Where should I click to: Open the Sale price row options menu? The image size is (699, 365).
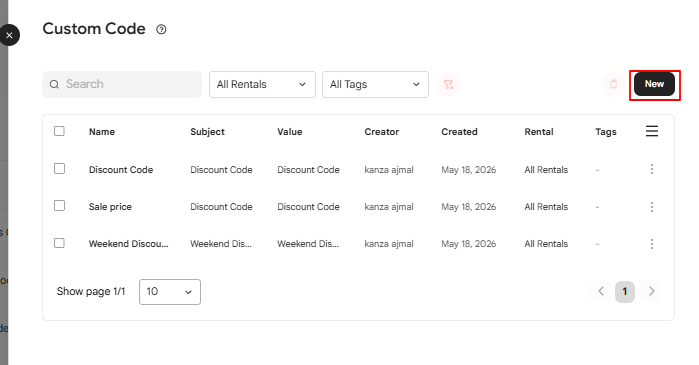click(x=652, y=206)
